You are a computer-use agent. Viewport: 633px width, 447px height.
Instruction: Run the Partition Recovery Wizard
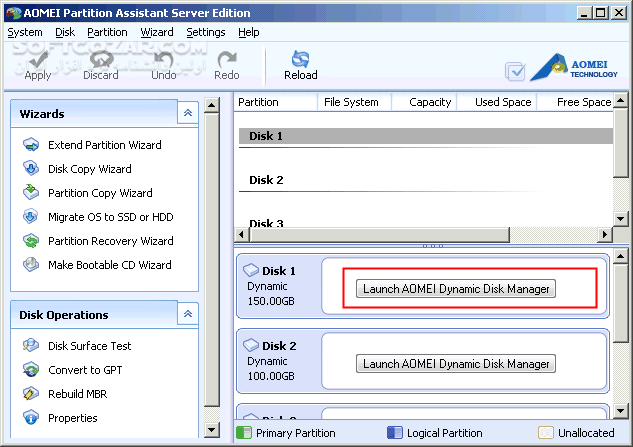[x=110, y=241]
